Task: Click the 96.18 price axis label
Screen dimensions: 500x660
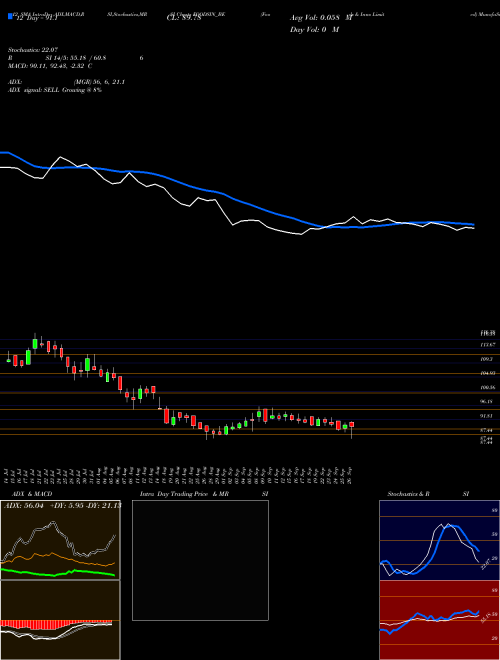Action: (487, 402)
